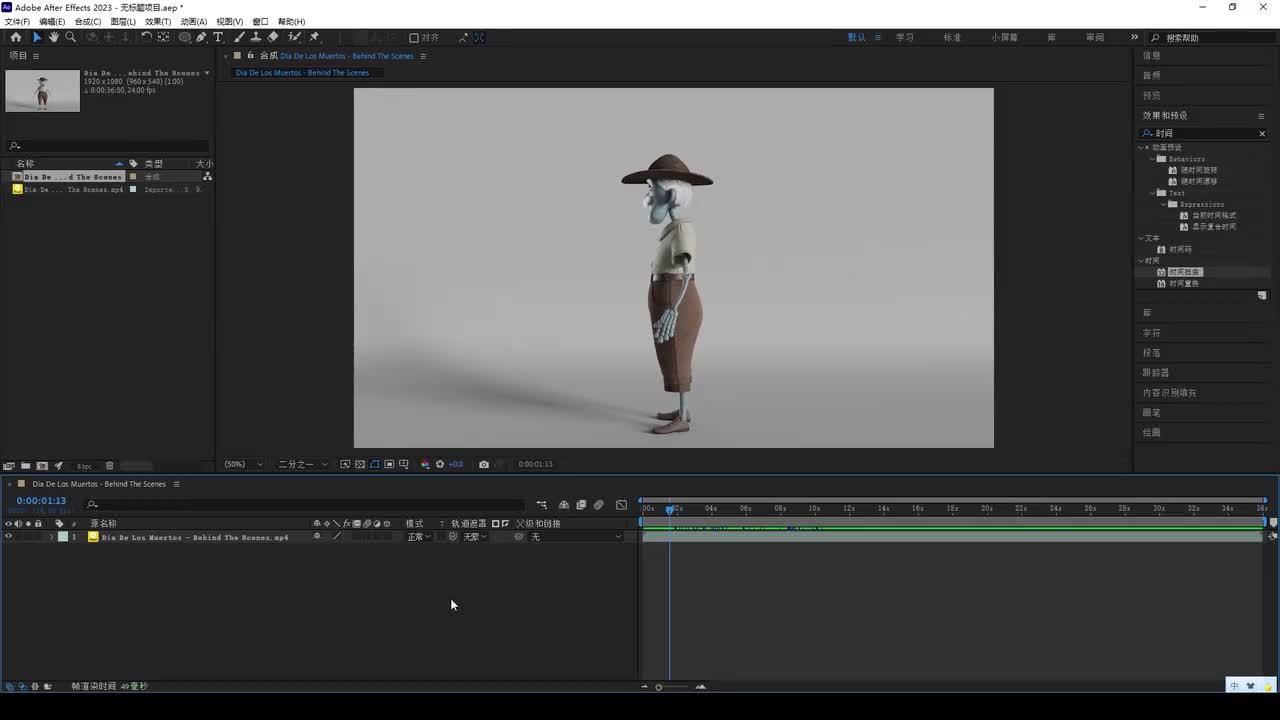Image resolution: width=1280 pixels, height=720 pixels.
Task: Select the Clone Stamp tool
Action: point(256,37)
